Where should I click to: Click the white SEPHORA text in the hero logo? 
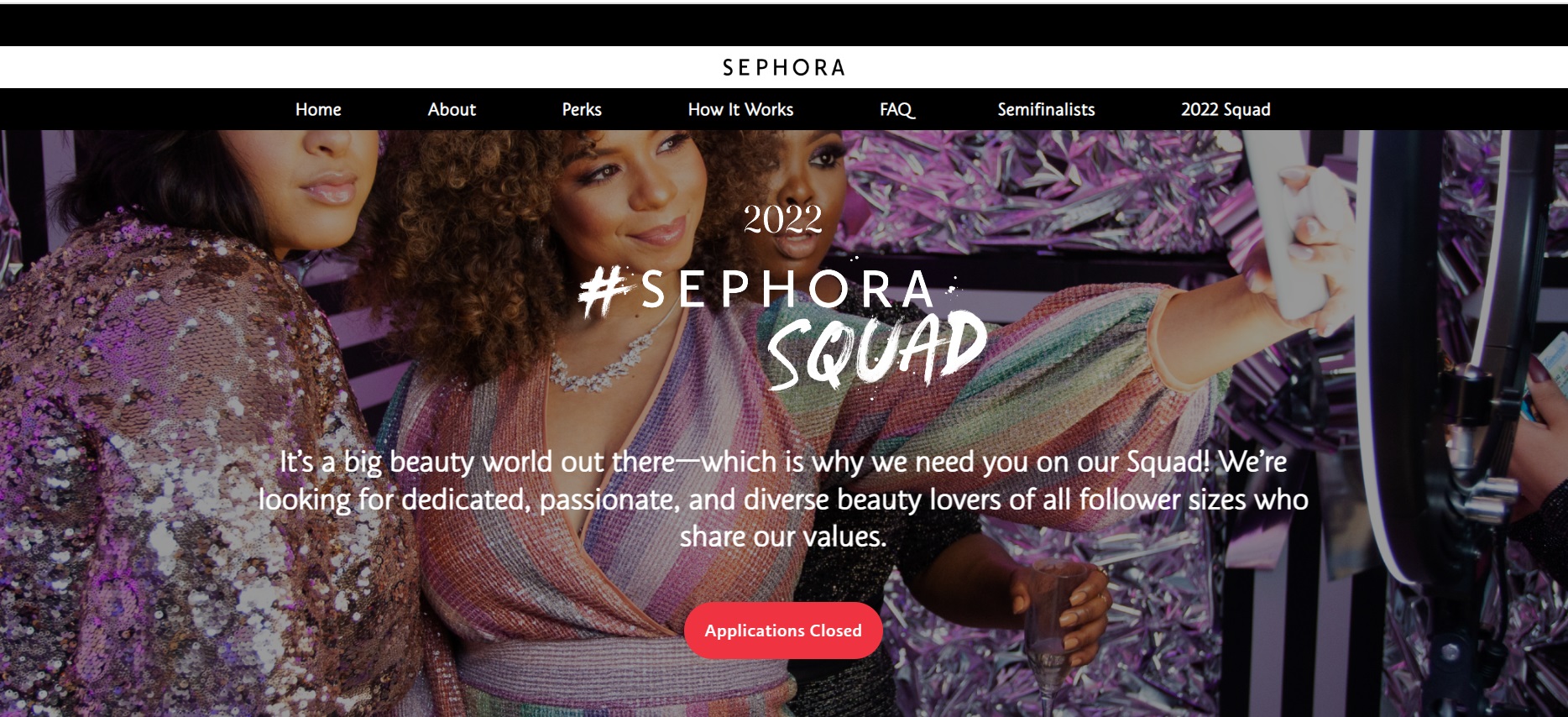click(787, 289)
